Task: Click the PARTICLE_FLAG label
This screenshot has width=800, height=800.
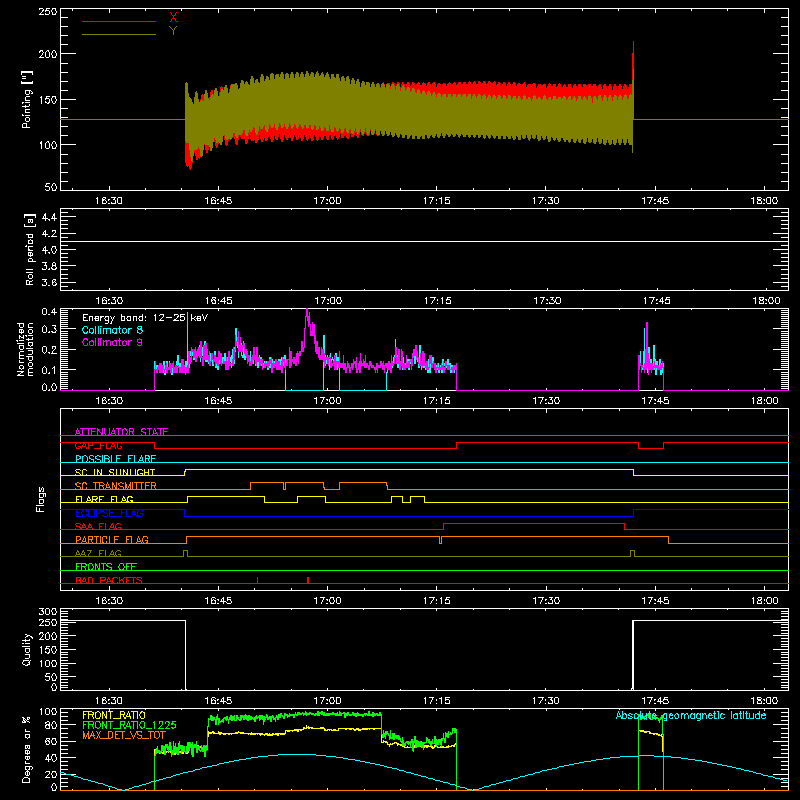Action: (112, 539)
